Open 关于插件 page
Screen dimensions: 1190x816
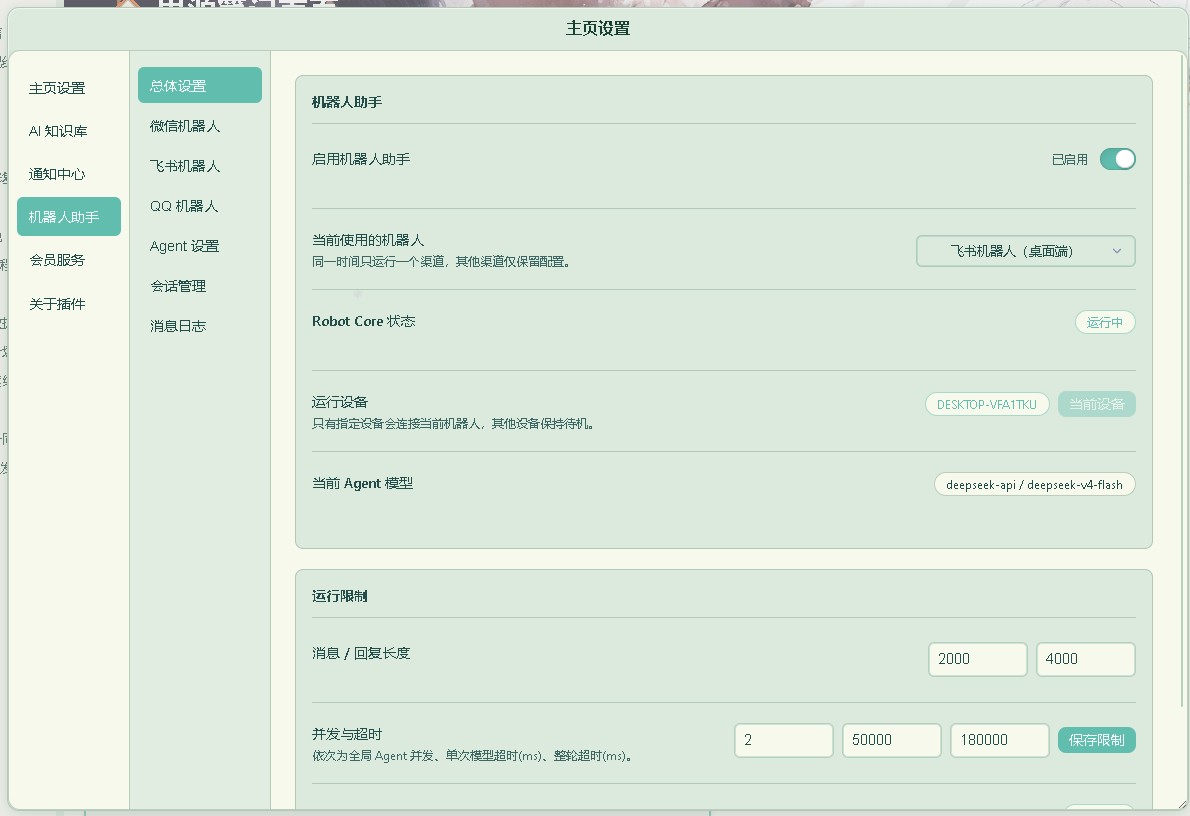tap(57, 304)
